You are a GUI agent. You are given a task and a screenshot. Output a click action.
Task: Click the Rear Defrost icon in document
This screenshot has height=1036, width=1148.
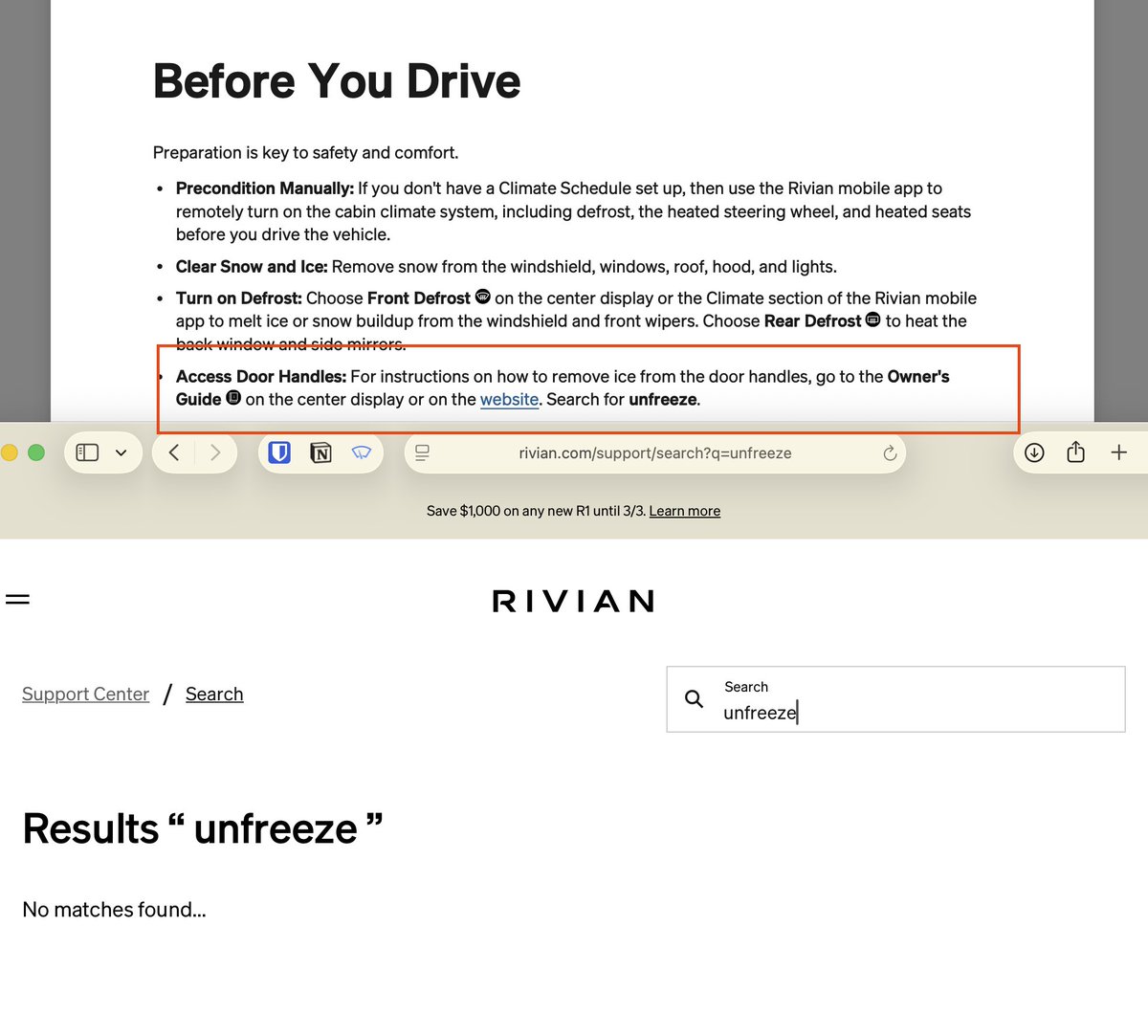[872, 320]
